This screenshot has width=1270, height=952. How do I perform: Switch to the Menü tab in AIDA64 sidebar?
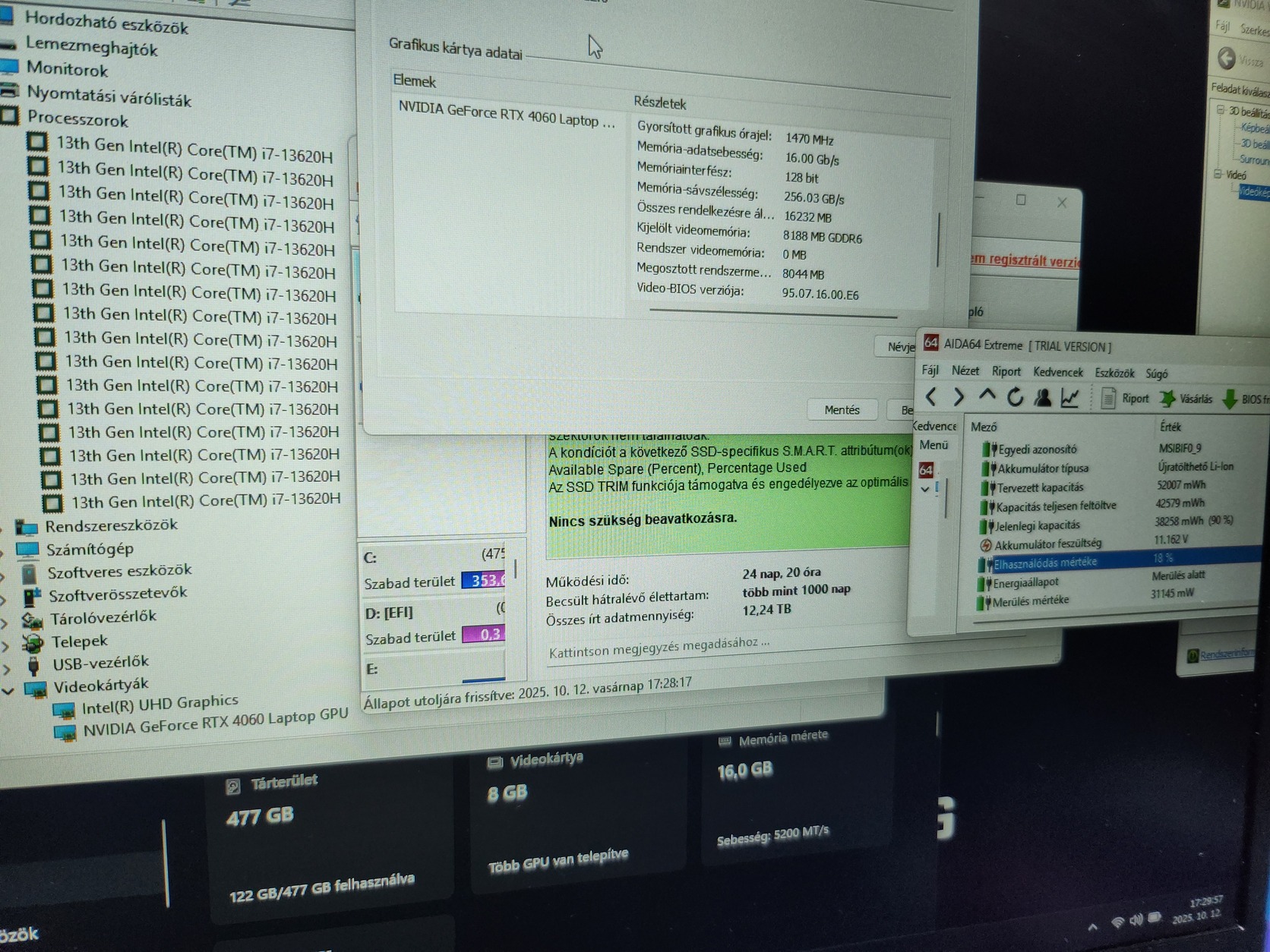(x=934, y=445)
